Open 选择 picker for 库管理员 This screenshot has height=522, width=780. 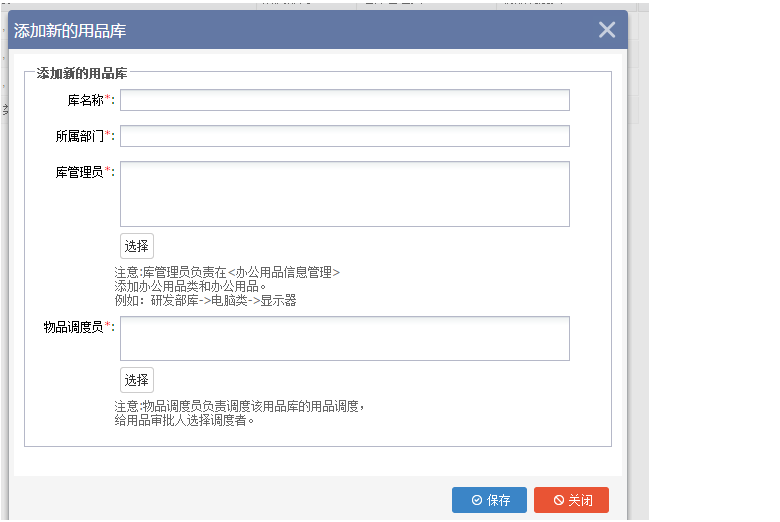pos(137,246)
